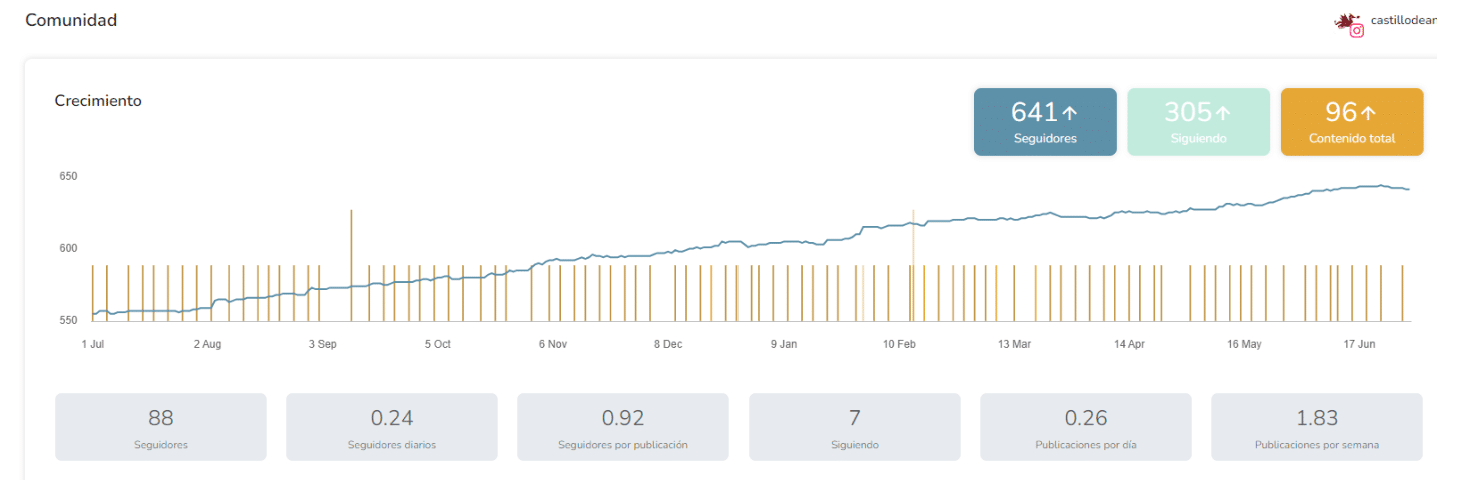Select the 0.24 Seguidores diarios card
Screen dimensions: 1470x480
(x=392, y=427)
